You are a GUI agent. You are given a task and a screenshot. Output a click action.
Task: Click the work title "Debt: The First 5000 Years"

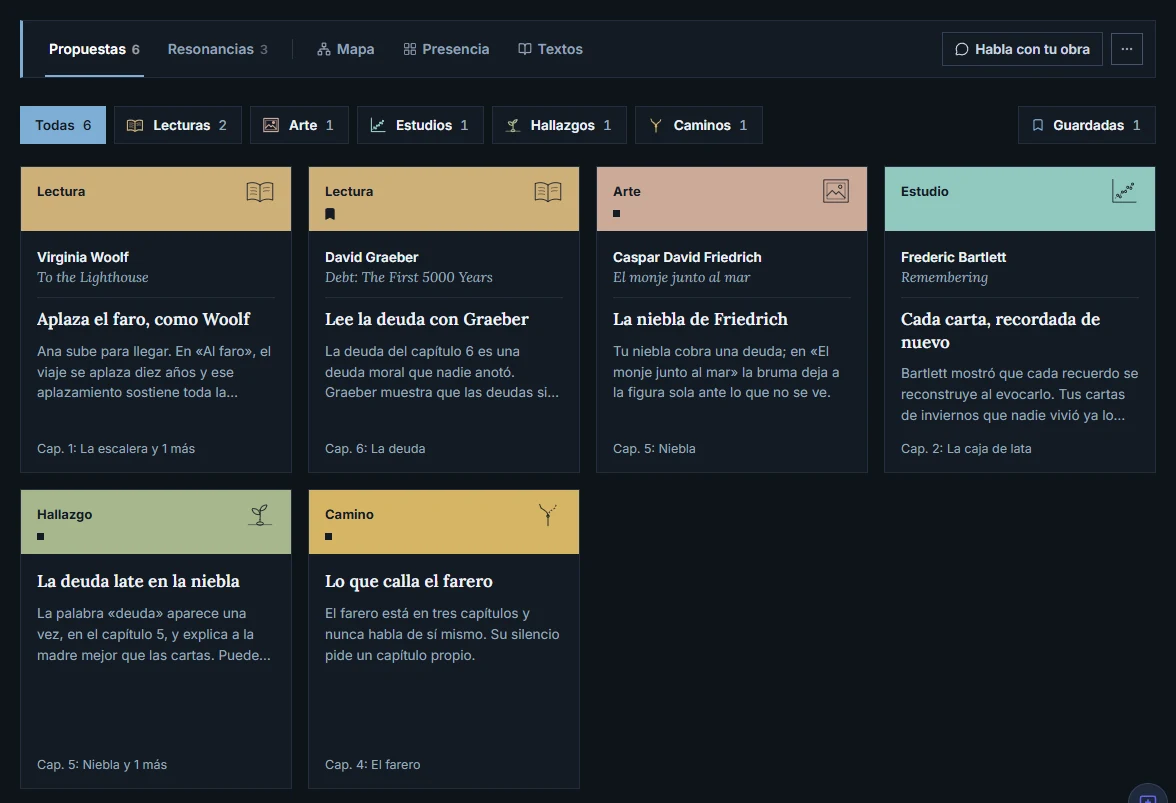(x=409, y=277)
